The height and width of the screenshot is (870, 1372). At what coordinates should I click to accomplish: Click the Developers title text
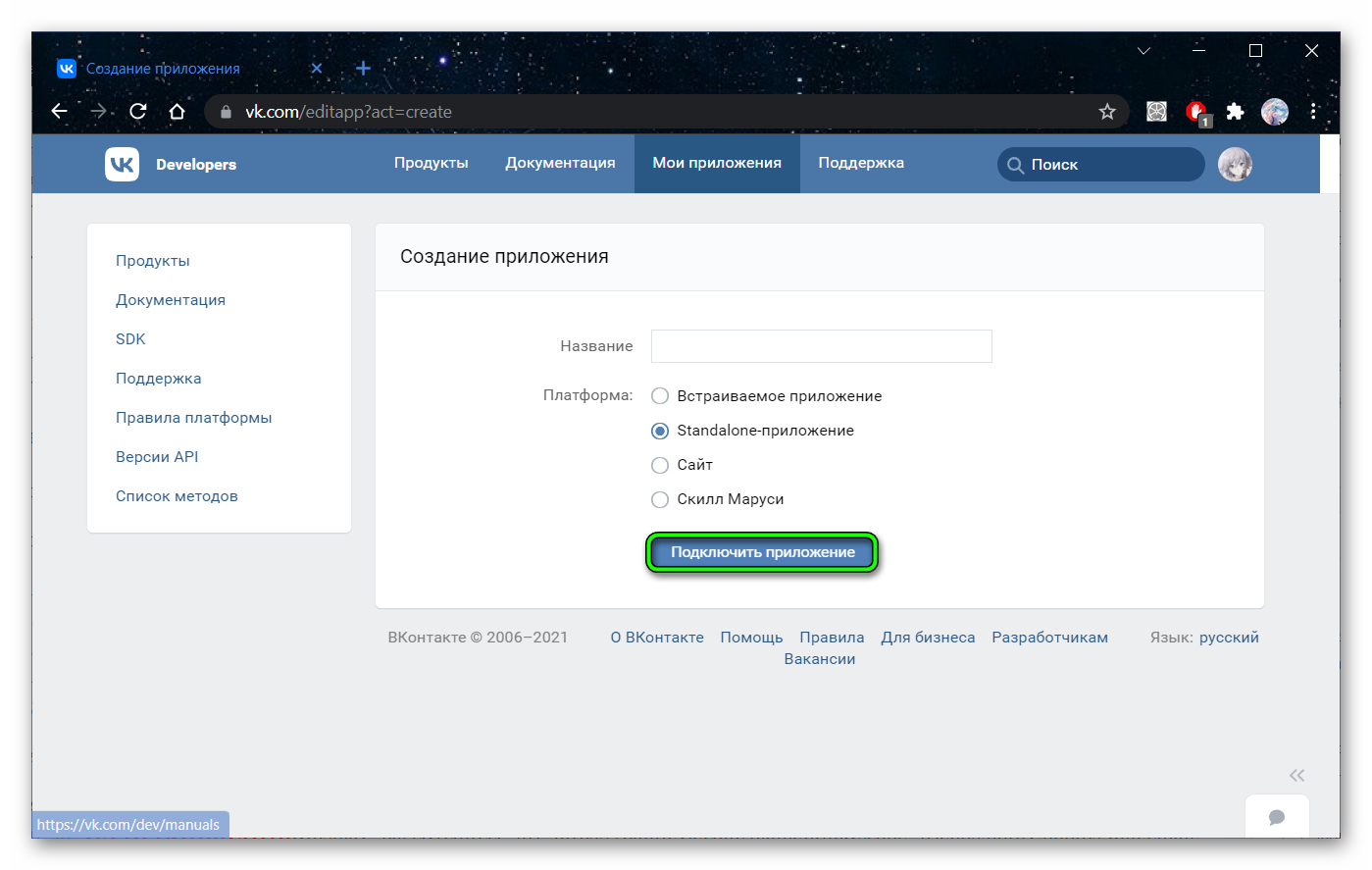tap(196, 165)
